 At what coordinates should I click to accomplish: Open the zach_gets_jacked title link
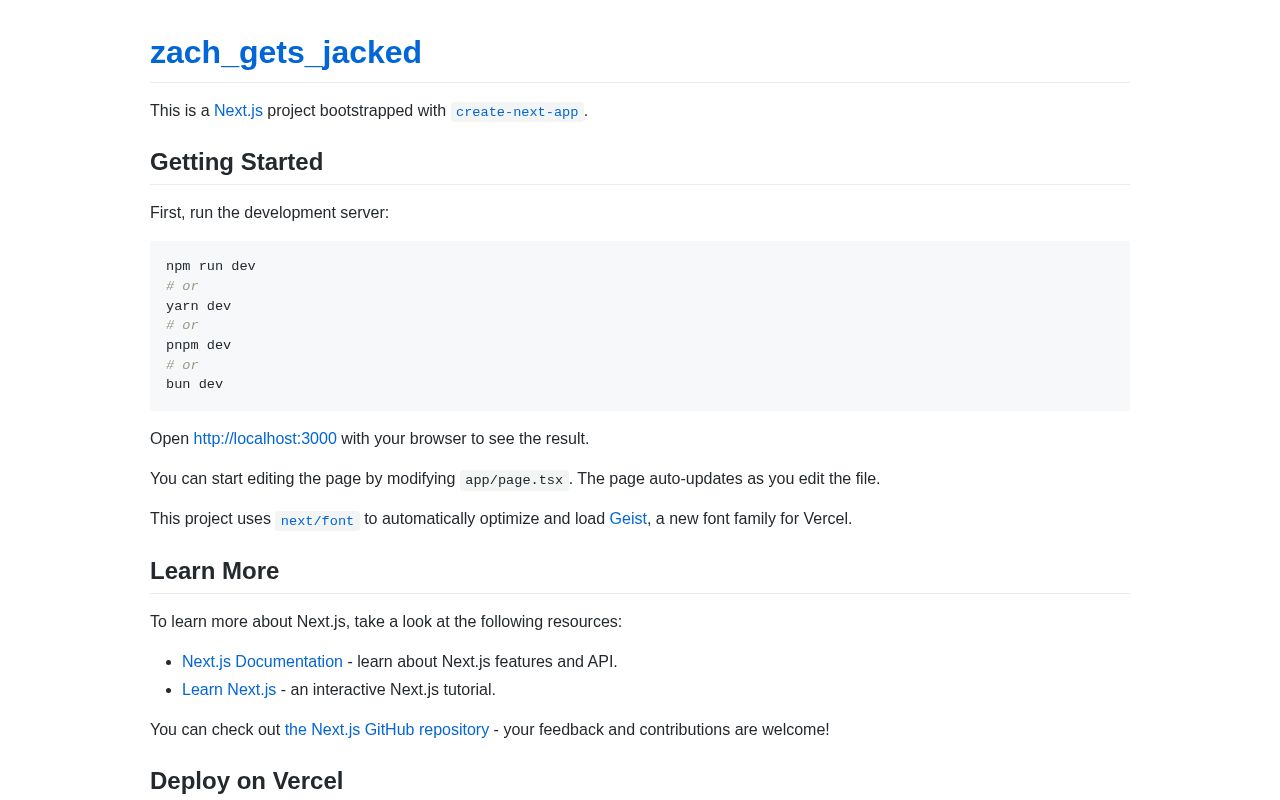286,52
